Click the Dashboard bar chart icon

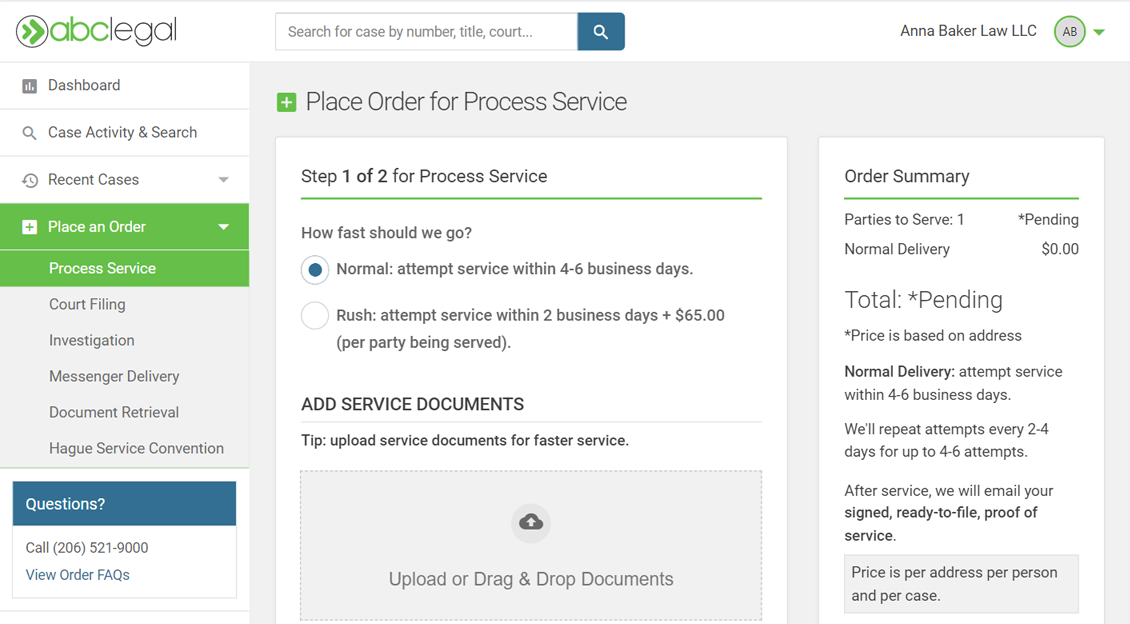coord(29,86)
